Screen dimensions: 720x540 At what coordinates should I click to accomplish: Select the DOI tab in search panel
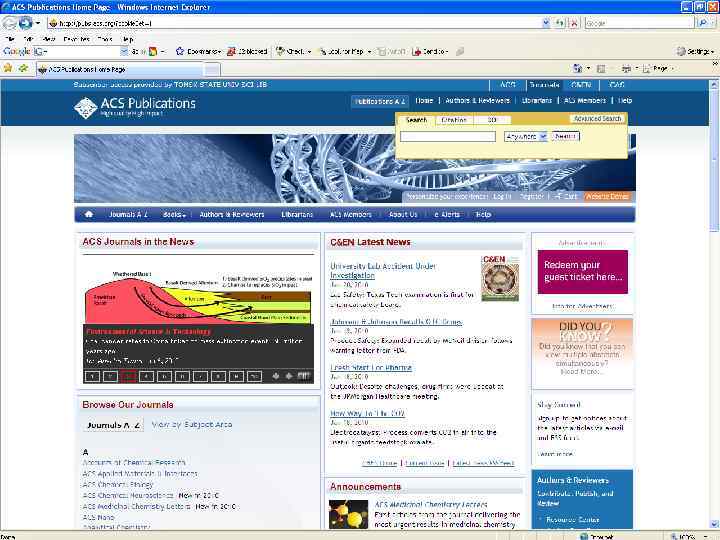tap(492, 120)
